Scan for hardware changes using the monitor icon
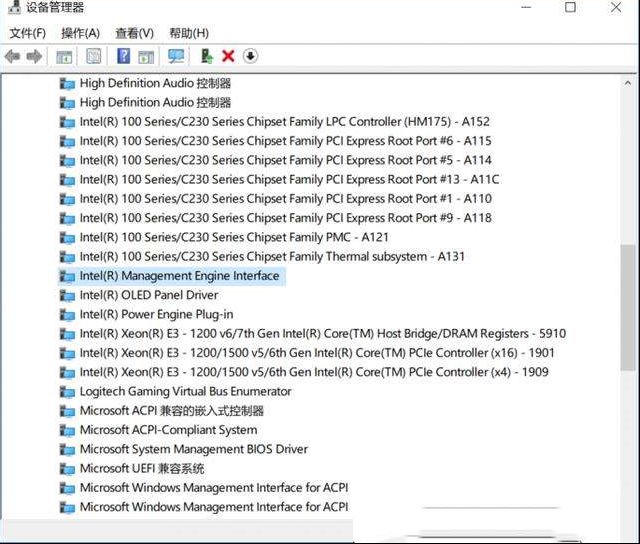This screenshot has height=544, width=640. click(x=176, y=56)
